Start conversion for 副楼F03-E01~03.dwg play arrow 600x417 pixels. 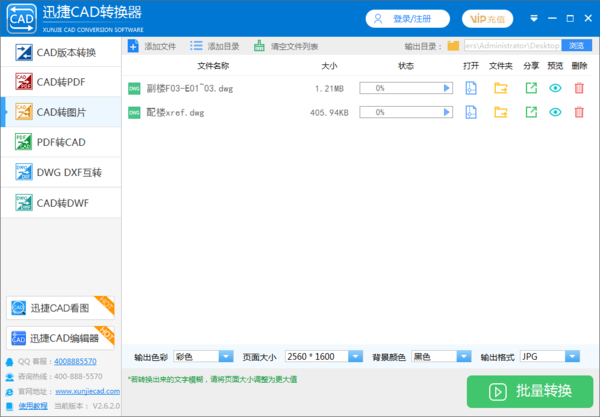(x=447, y=88)
